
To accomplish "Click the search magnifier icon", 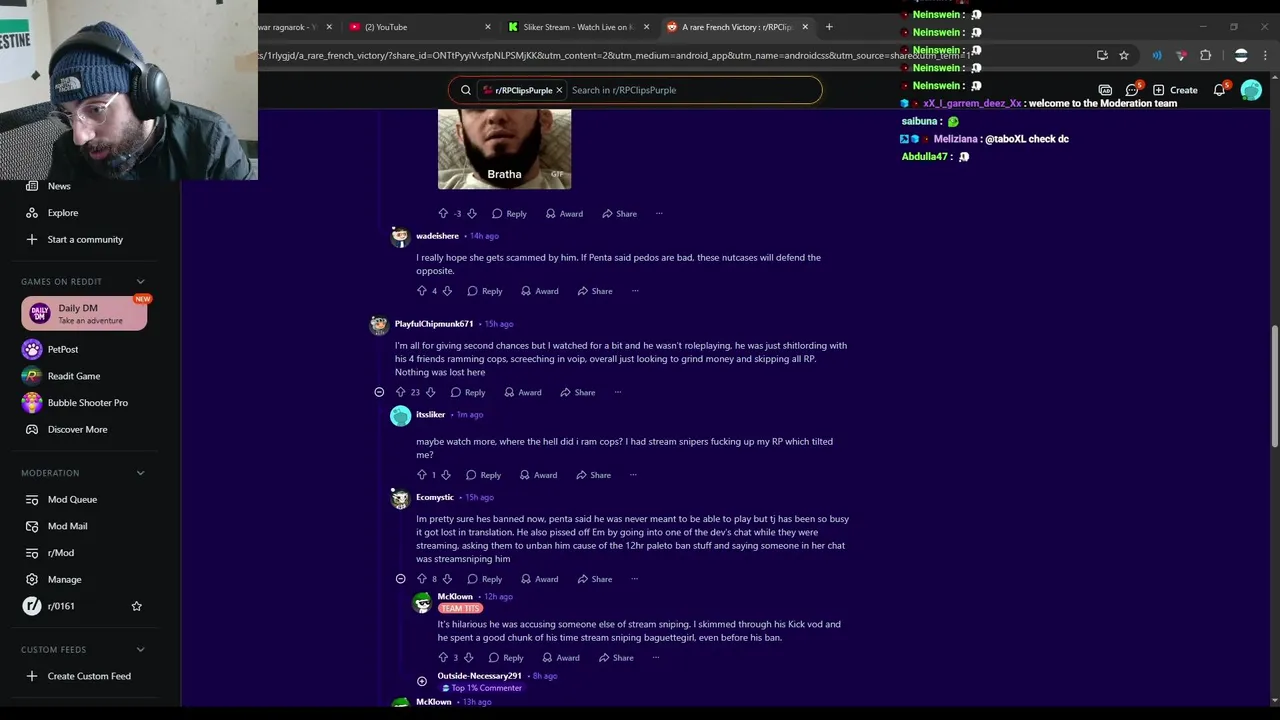I will pyautogui.click(x=465, y=90).
